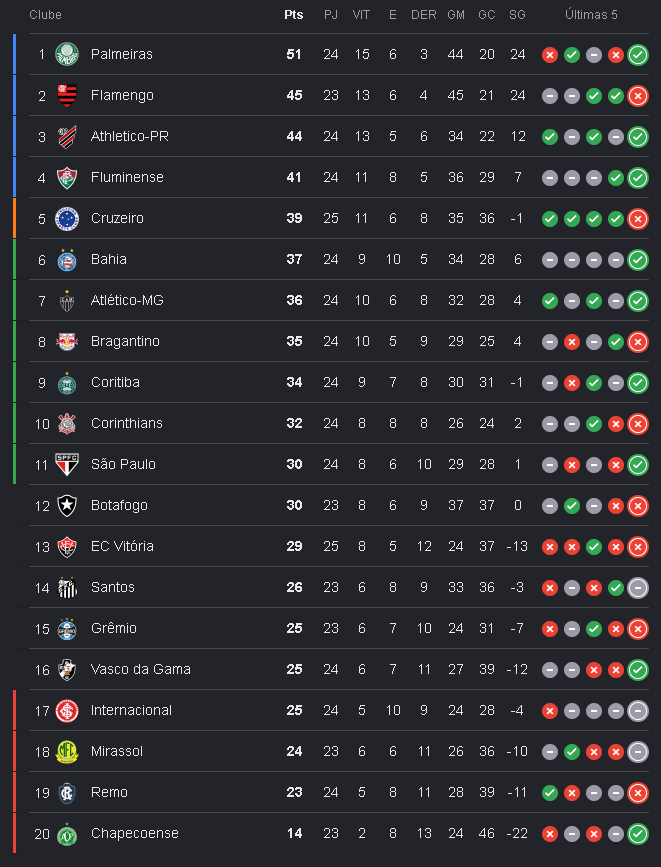Click the Chapecoense club crest

coord(67,834)
